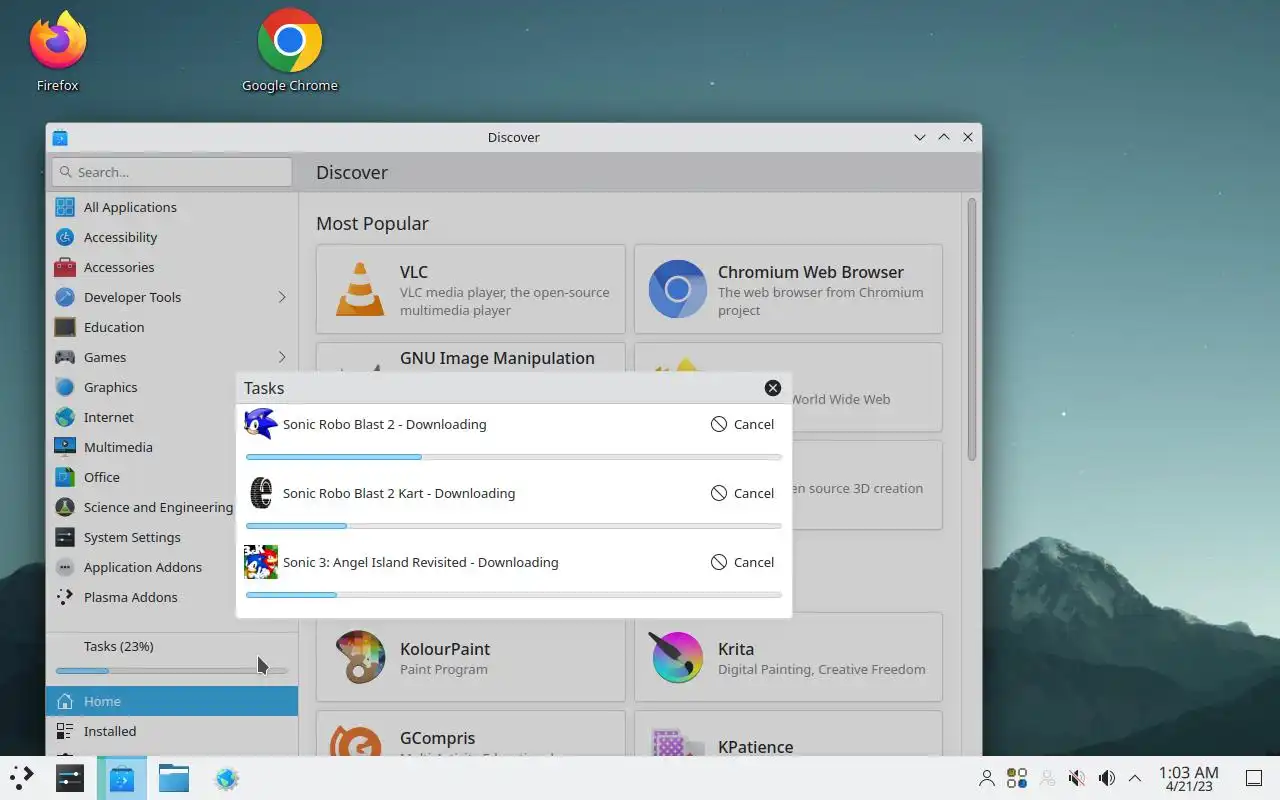Click the Application Addons icon
This screenshot has width=1280, height=800.
click(65, 567)
